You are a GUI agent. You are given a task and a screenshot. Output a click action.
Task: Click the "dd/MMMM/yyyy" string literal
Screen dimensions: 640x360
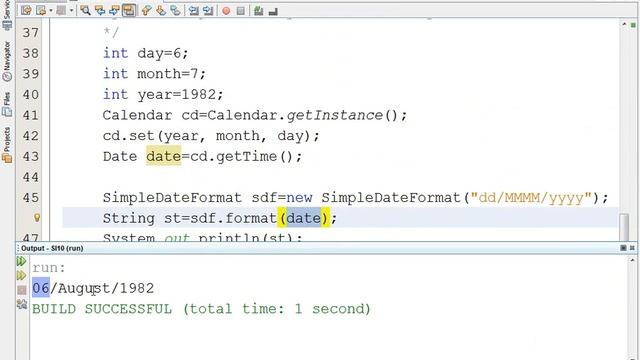point(531,198)
